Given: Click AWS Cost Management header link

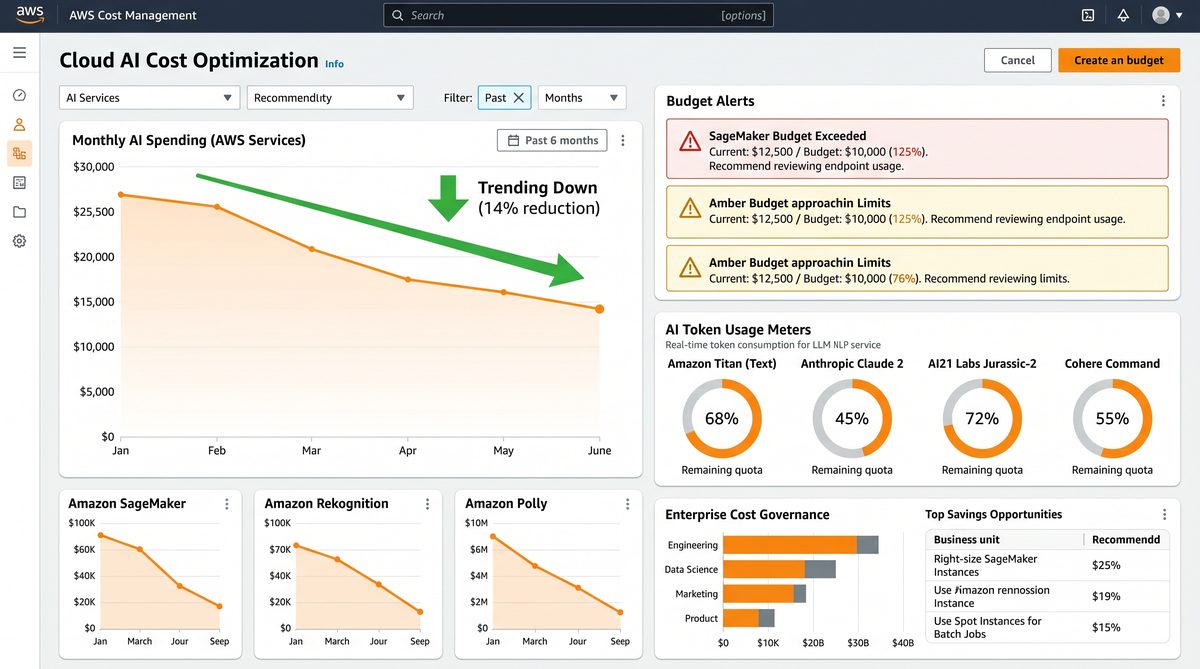Looking at the screenshot, I should click(x=133, y=15).
